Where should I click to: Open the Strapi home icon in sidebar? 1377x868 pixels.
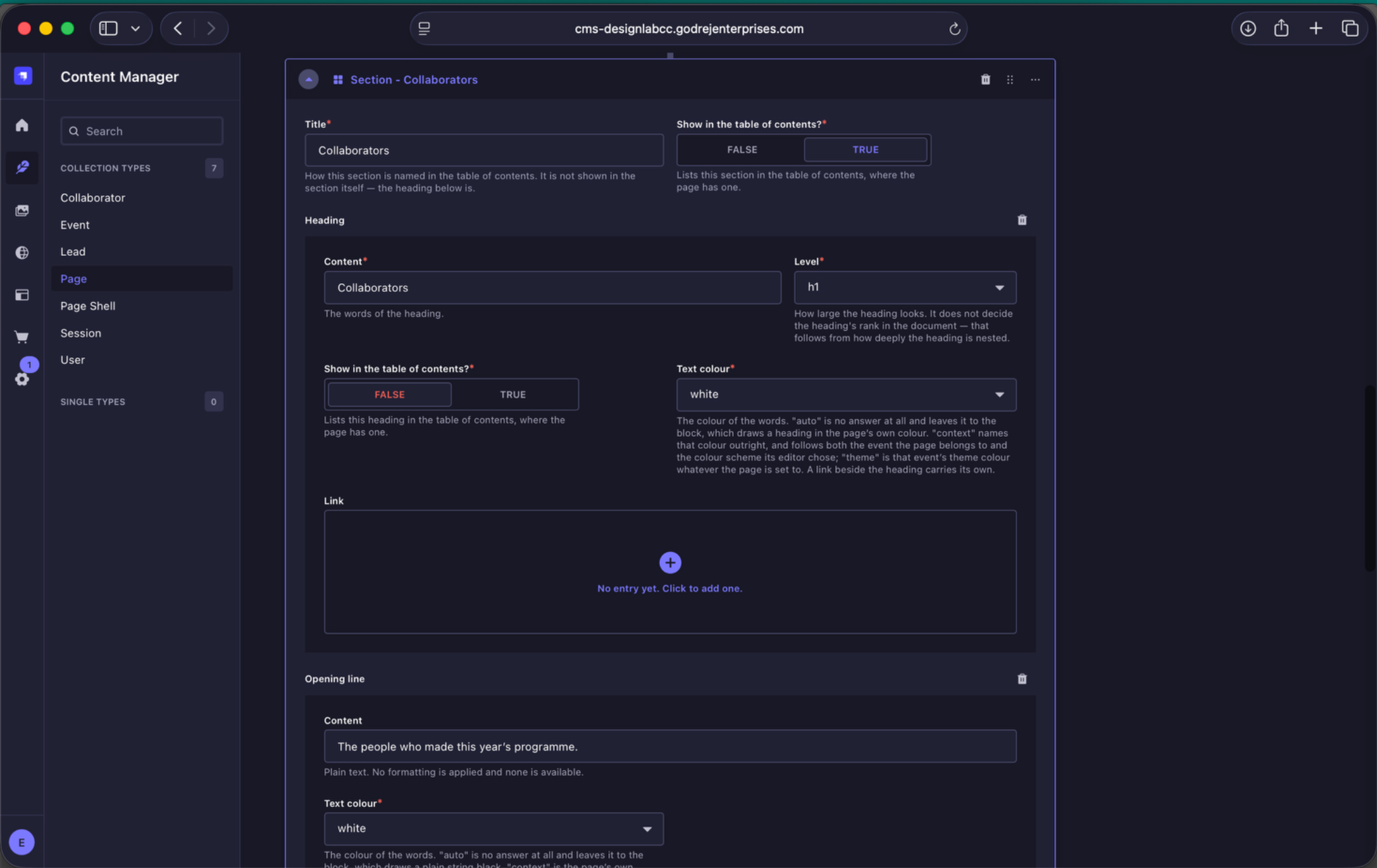click(22, 125)
